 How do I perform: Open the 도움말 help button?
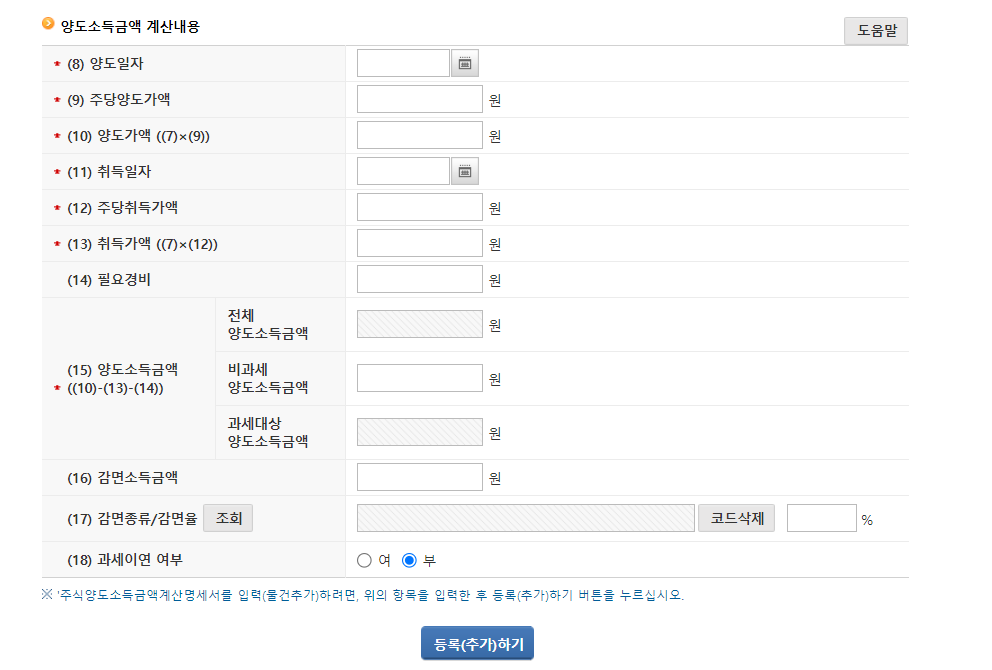875,31
